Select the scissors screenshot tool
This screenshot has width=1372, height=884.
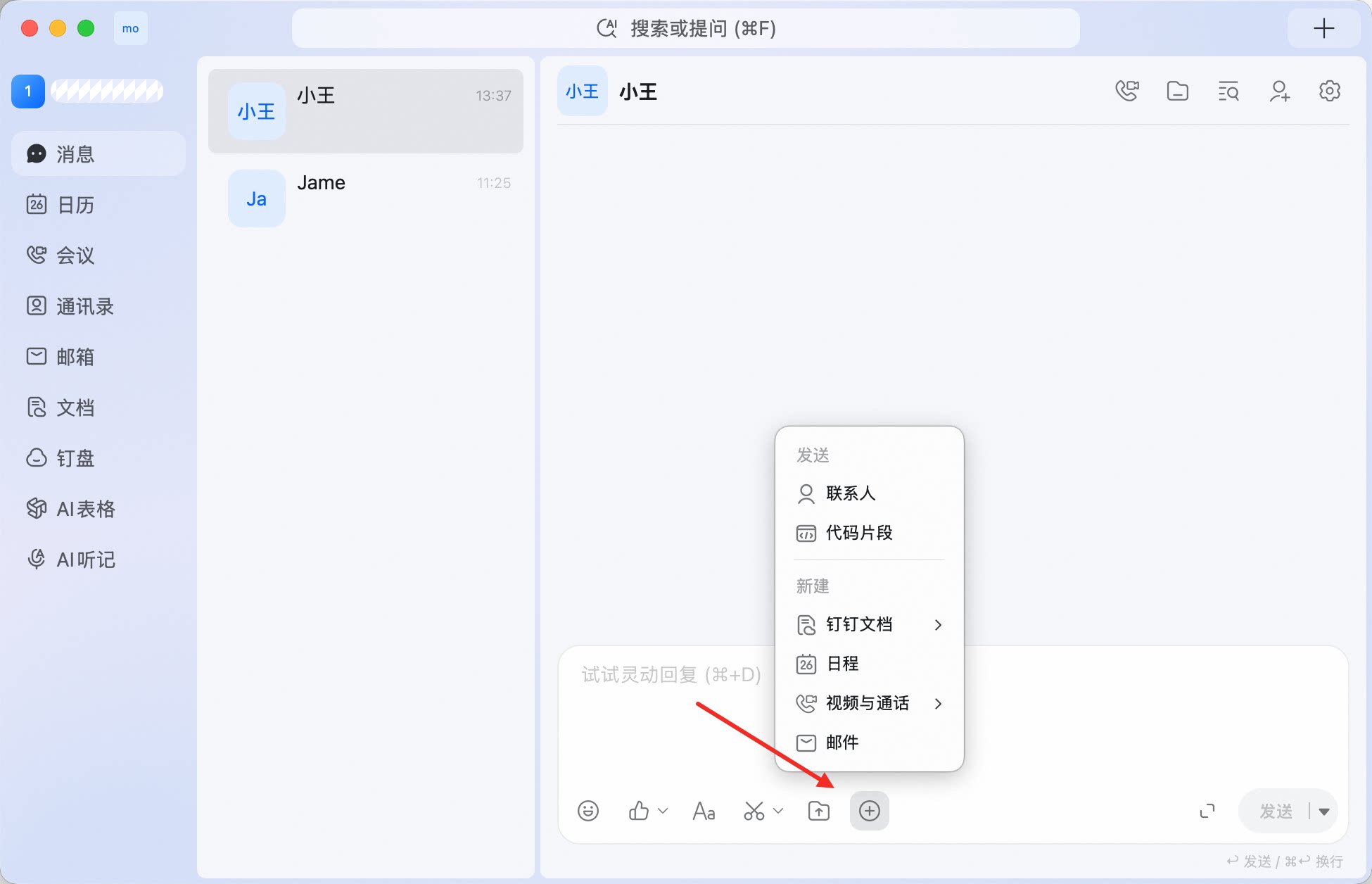[x=754, y=811]
